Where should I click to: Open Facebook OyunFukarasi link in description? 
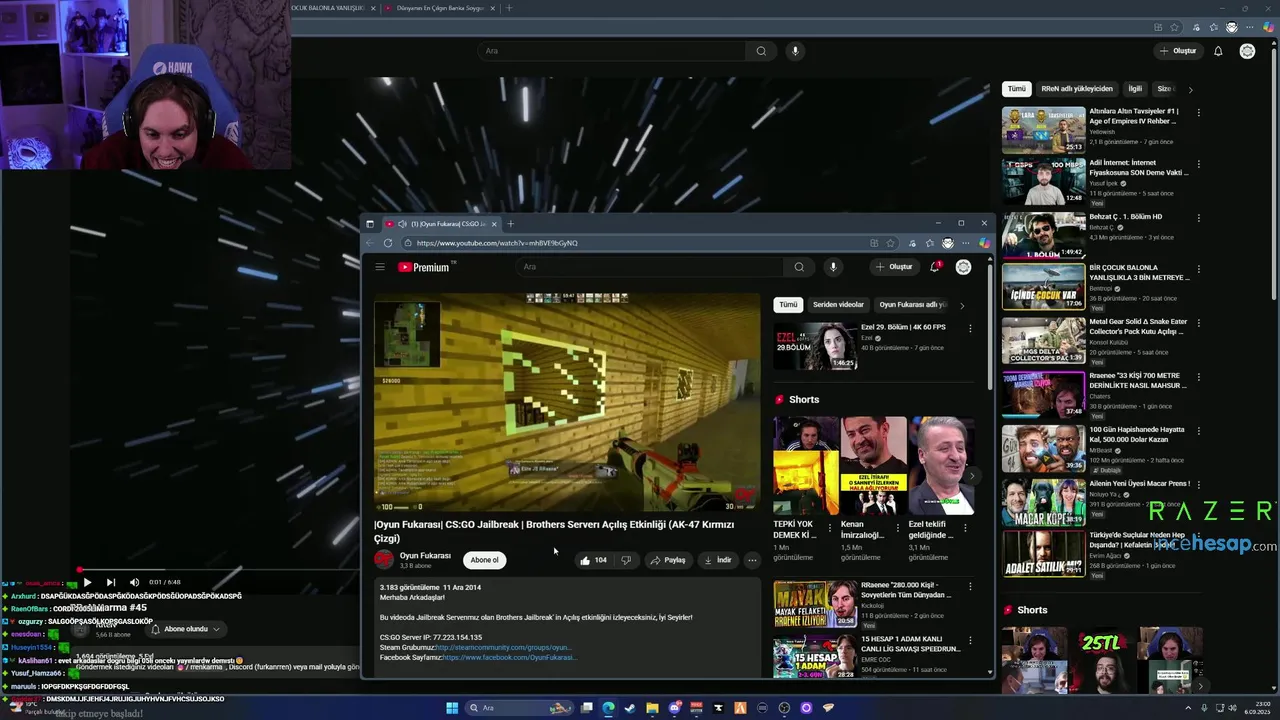point(508,658)
